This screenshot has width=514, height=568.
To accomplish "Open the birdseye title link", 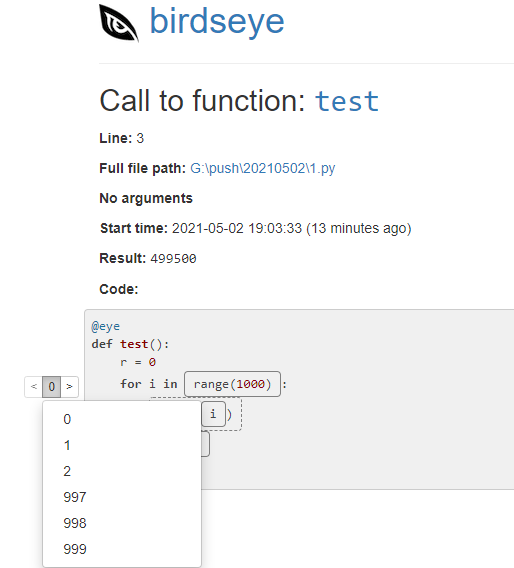I will tap(217, 22).
